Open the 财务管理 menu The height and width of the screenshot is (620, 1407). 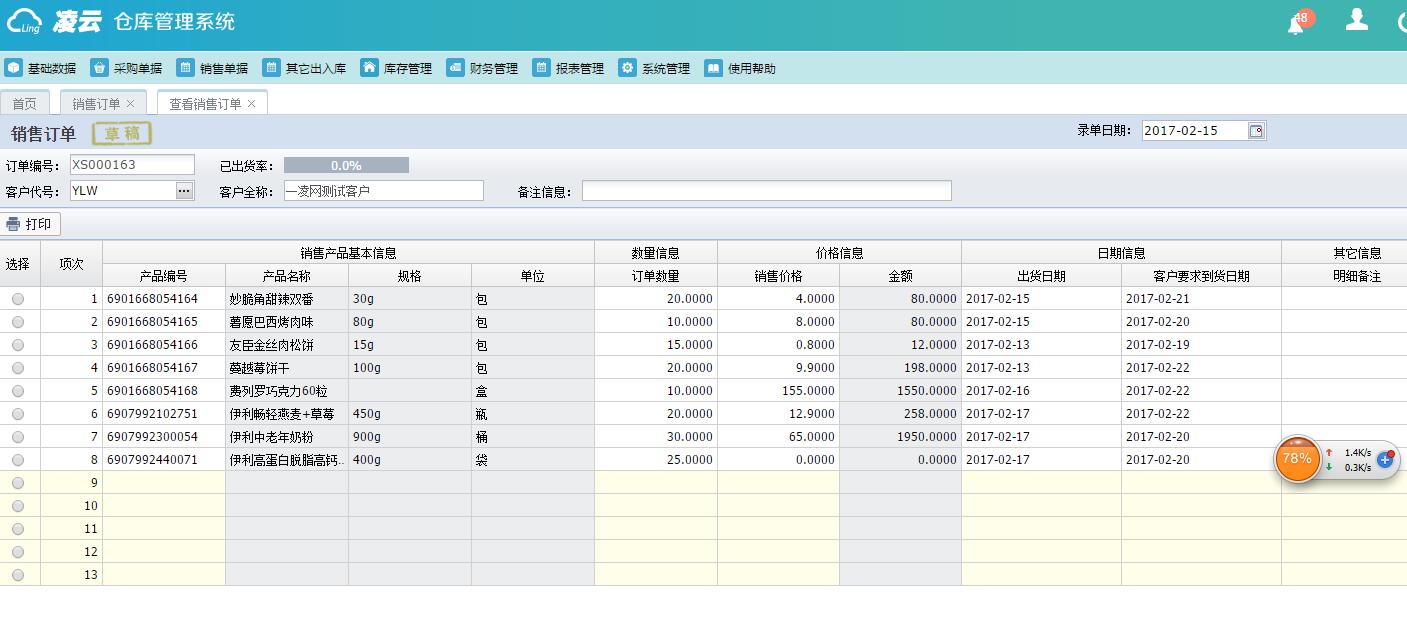[483, 68]
